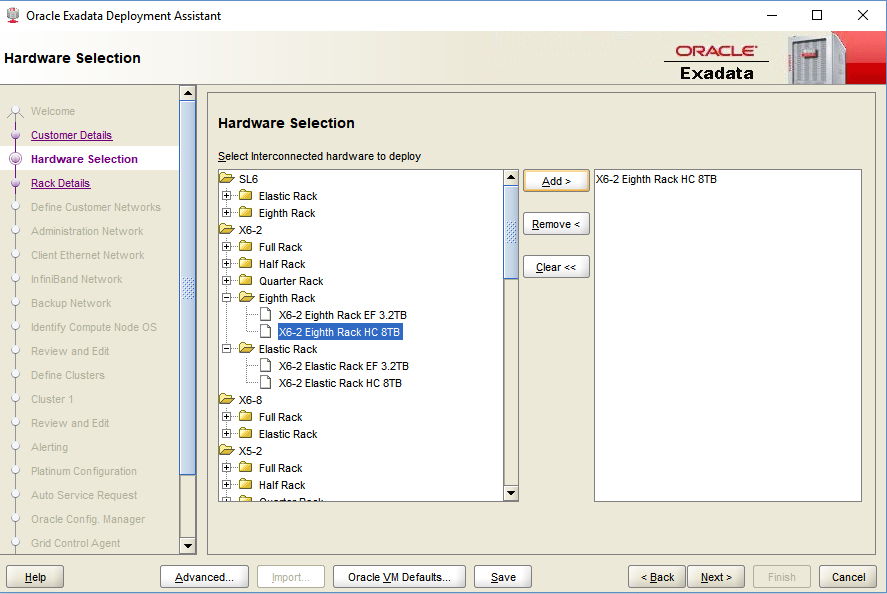Click the X6-2 Quarter Rack folder icon
This screenshot has width=887, height=594.
246,281
